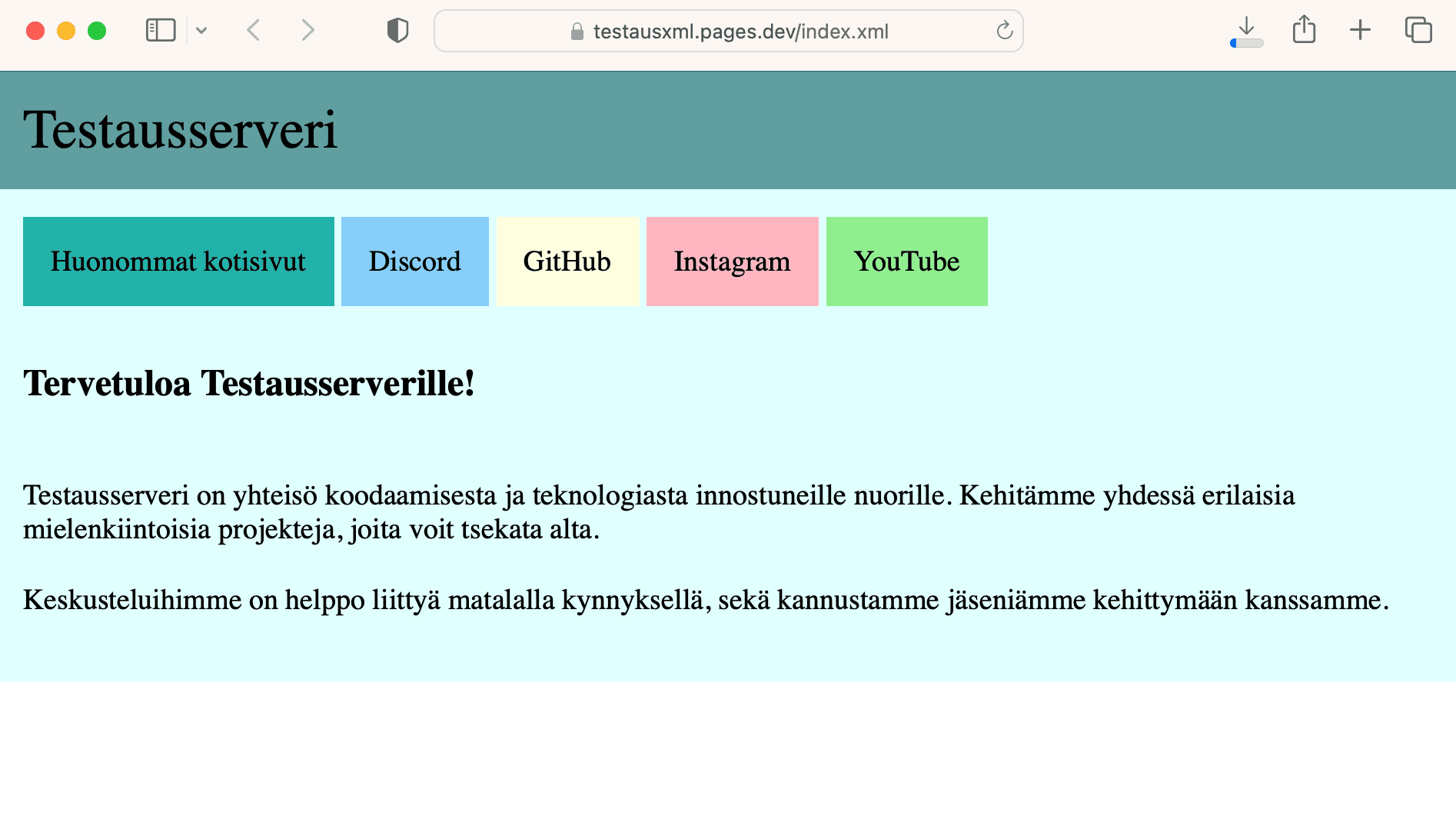The image size is (1456, 826).
Task: Go back to the previous page
Action: [254, 31]
